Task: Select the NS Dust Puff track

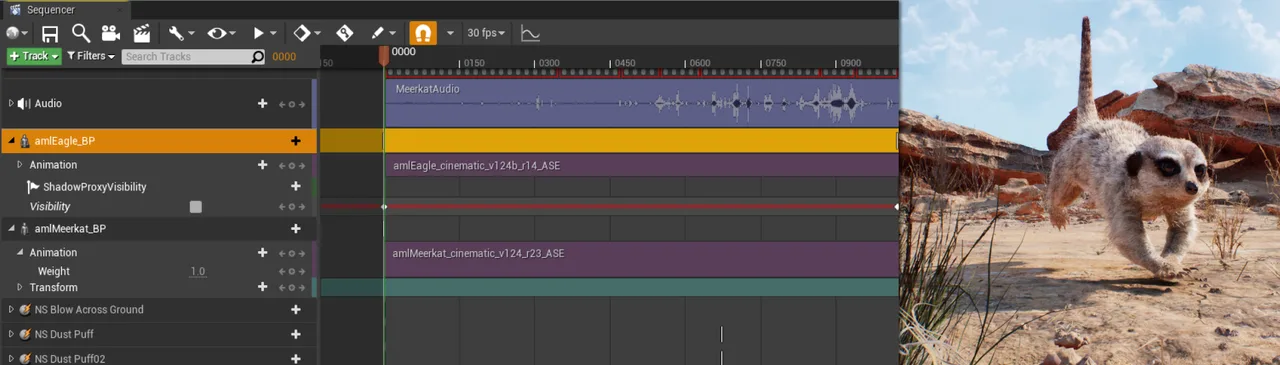Action: point(158,334)
